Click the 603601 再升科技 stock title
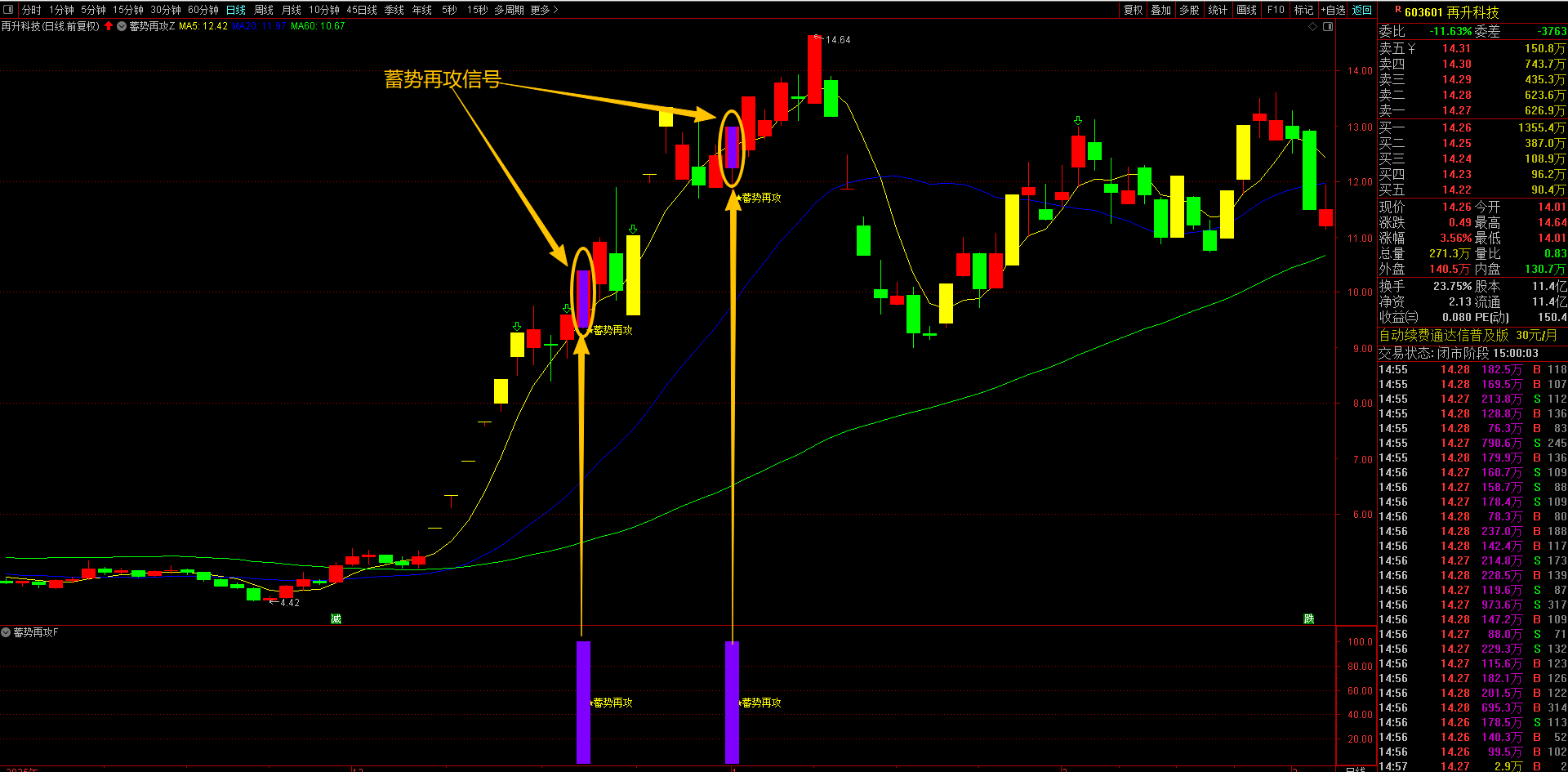This screenshot has height=772, width=1568. (x=1452, y=12)
